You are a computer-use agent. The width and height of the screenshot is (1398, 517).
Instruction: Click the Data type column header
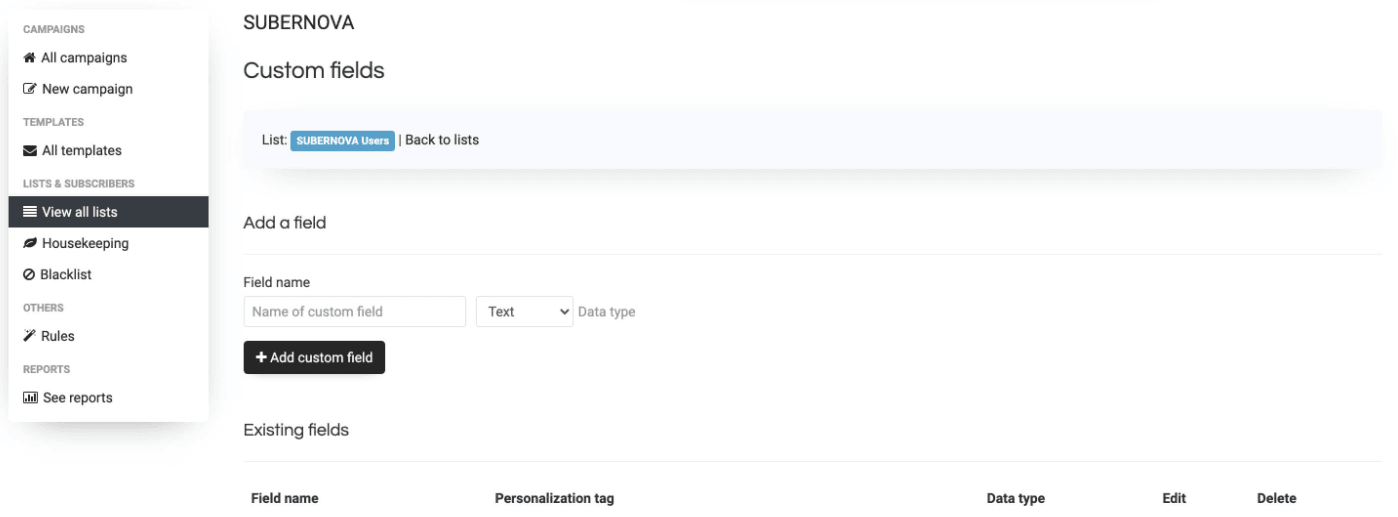[1016, 498]
